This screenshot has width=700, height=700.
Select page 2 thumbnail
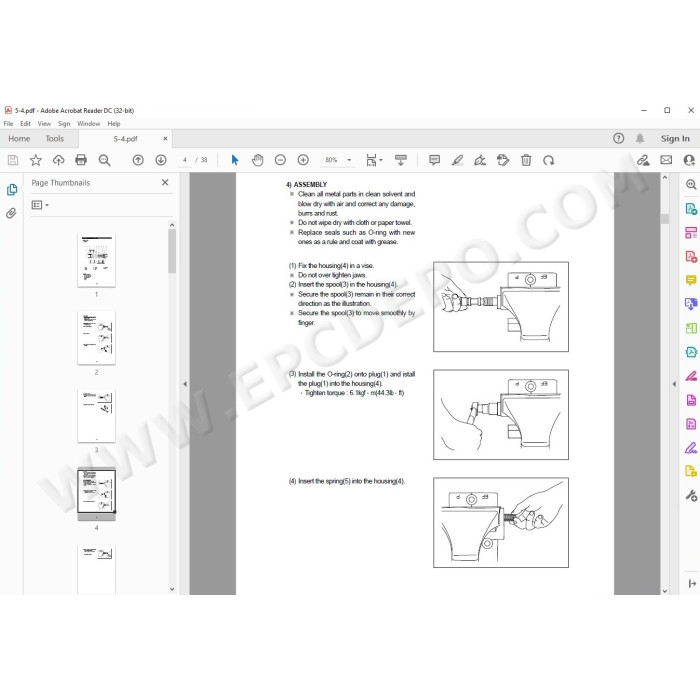pyautogui.click(x=96, y=338)
